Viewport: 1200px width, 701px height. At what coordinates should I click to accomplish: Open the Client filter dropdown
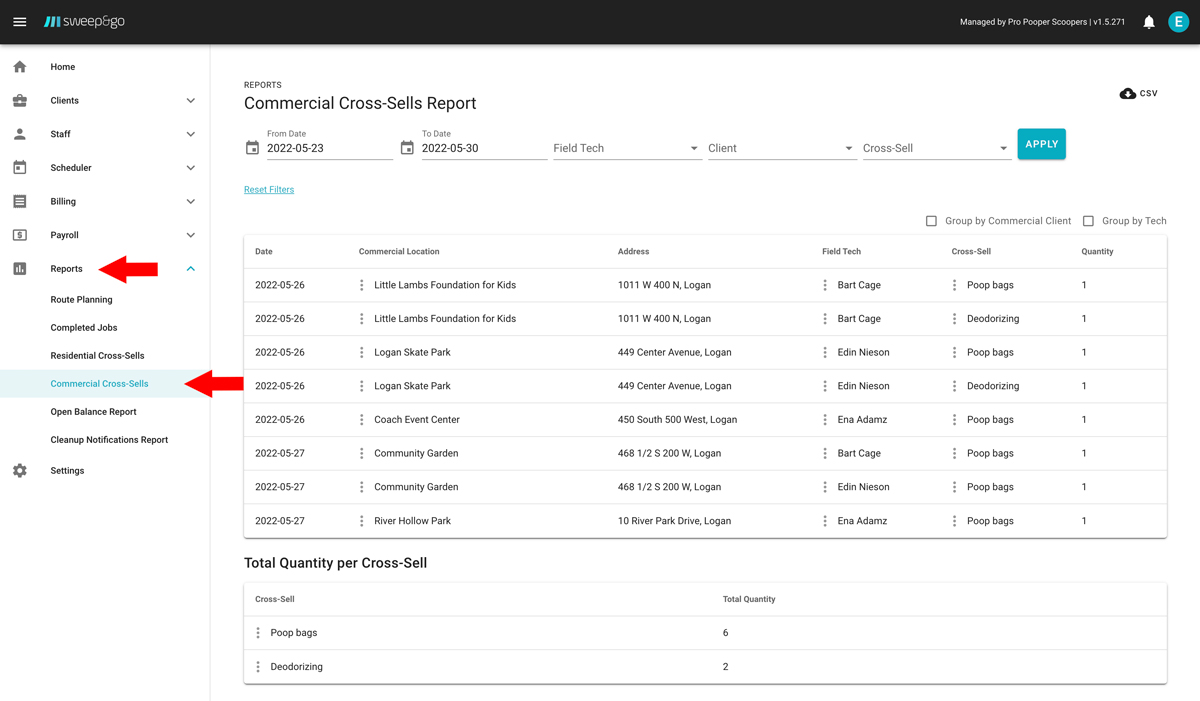(x=780, y=148)
